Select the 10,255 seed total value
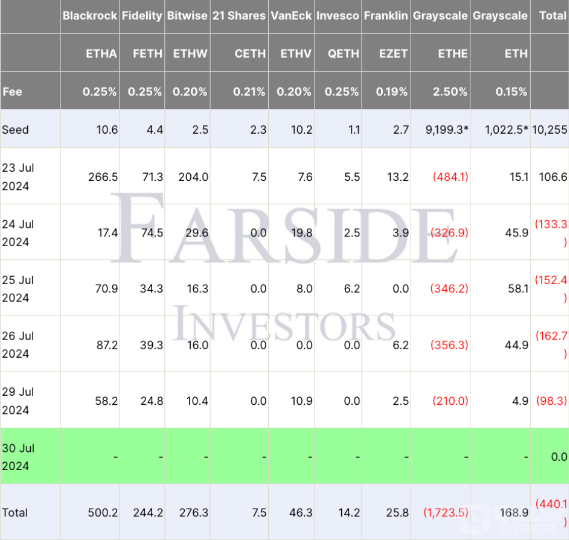Viewport: 569px width, 540px height. 549,130
